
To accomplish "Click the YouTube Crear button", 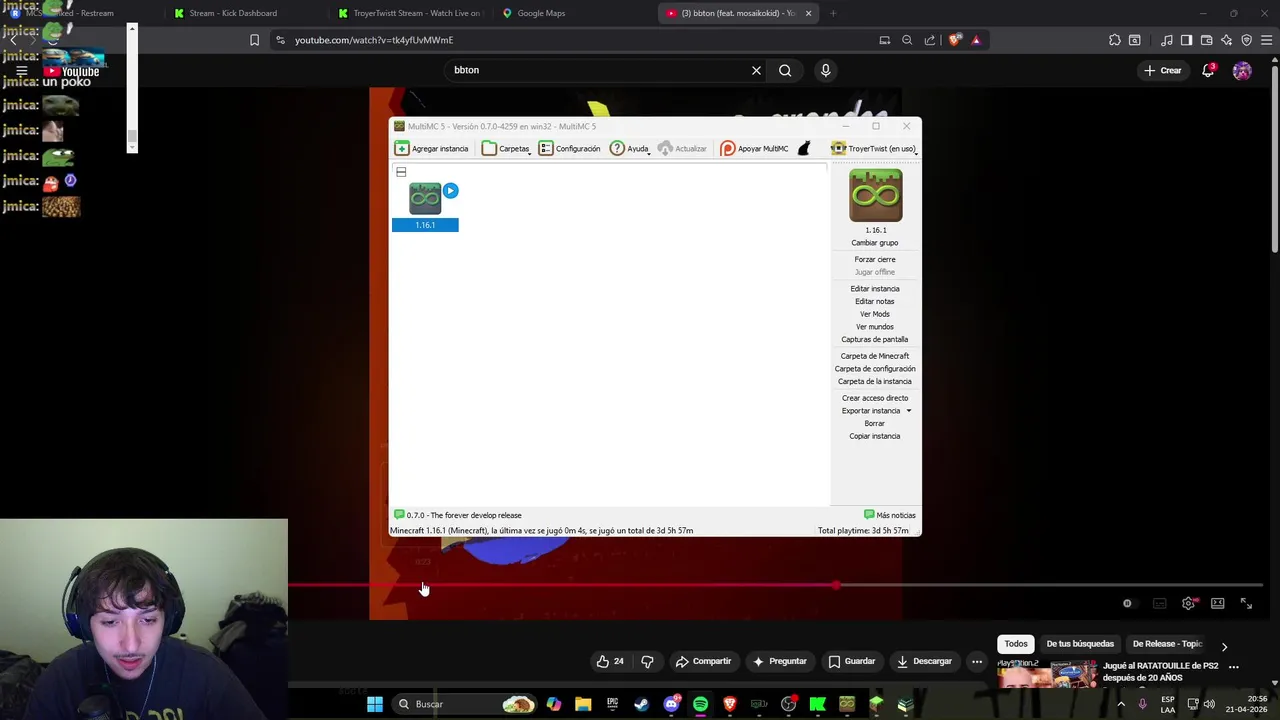I will pos(1163,70).
